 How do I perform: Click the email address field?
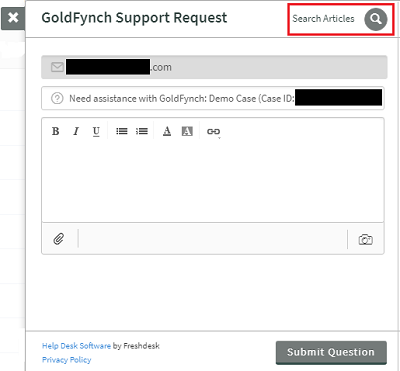[214, 67]
